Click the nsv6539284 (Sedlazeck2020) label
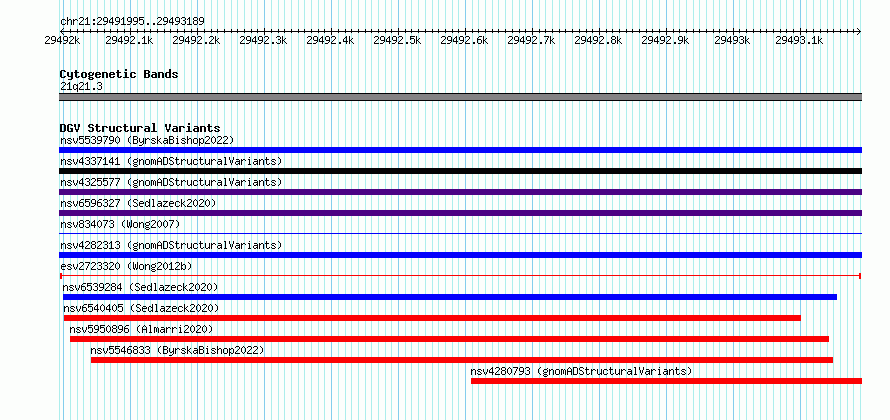890x420 pixels. [140, 287]
